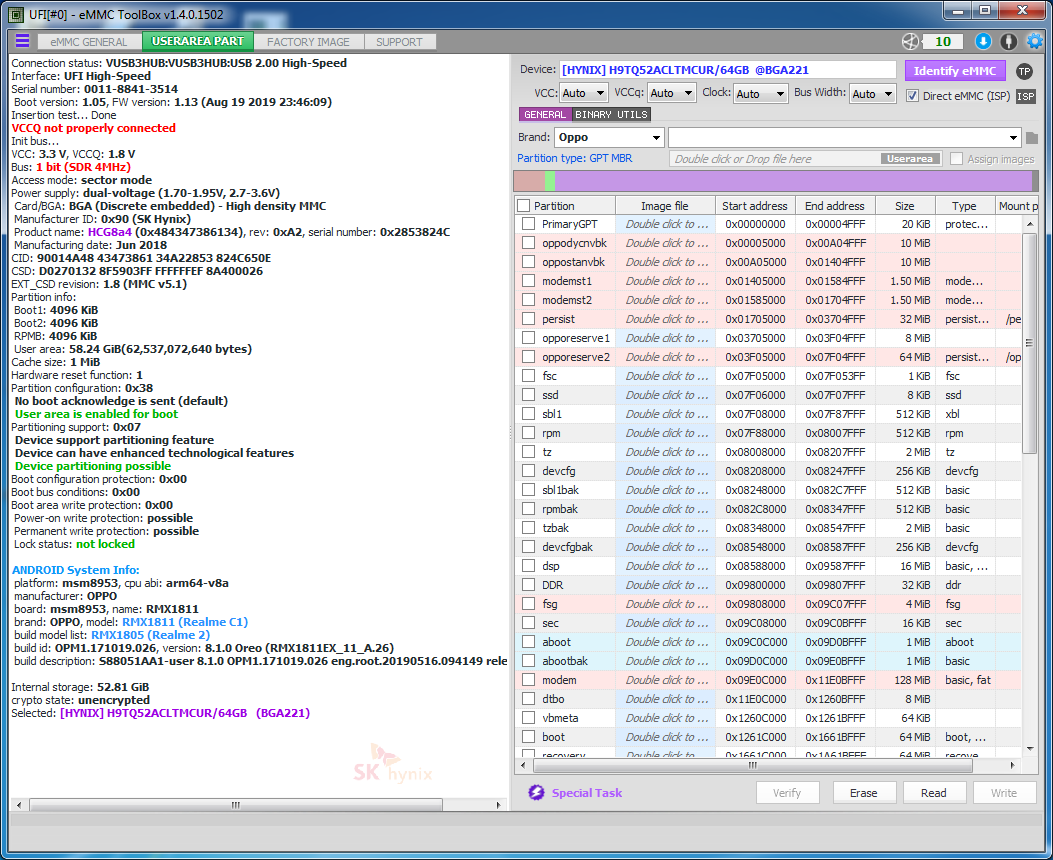Open the Clock dropdown

click(760, 93)
